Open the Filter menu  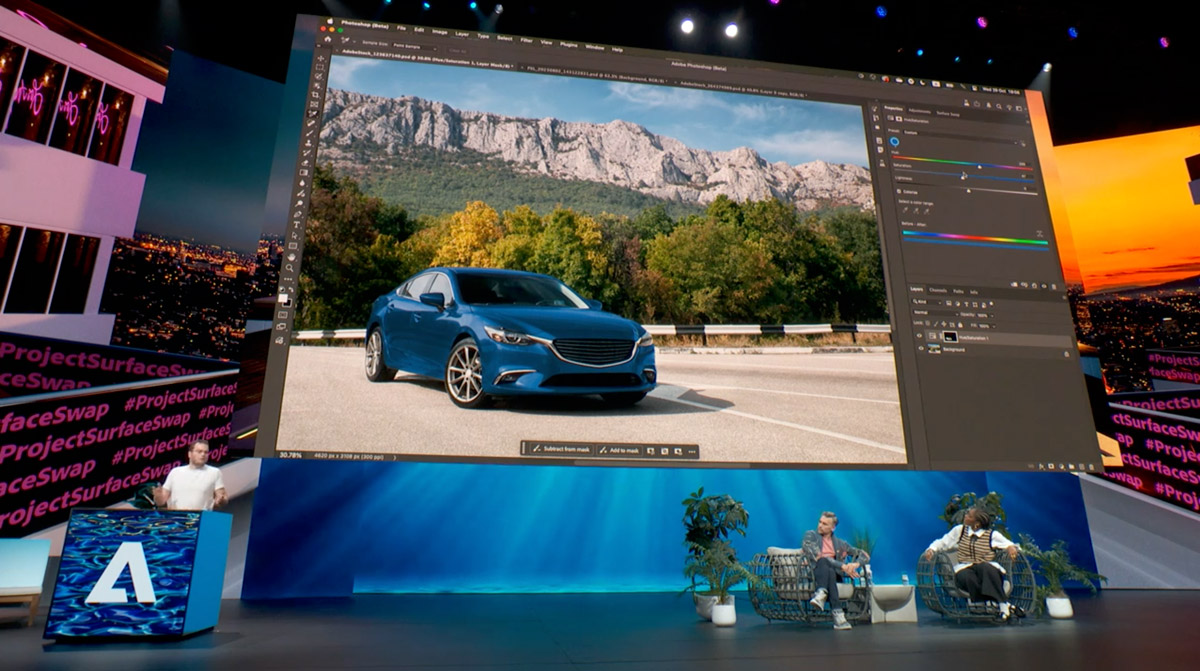click(x=526, y=40)
